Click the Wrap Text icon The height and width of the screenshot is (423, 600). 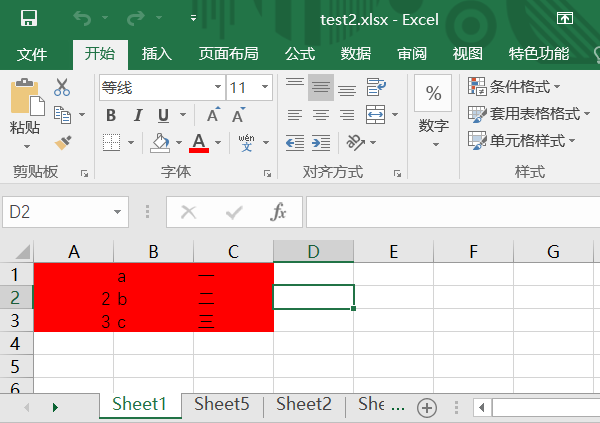tap(376, 88)
